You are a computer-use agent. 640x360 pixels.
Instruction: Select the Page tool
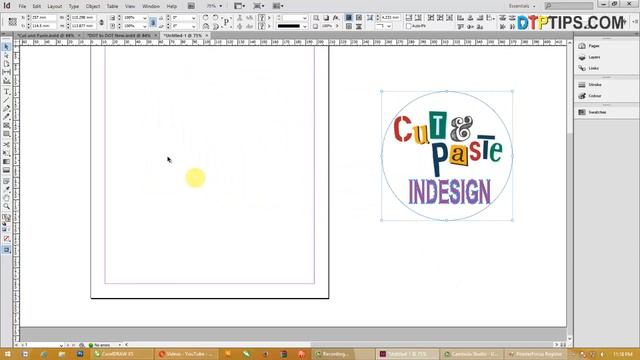pos(6,64)
